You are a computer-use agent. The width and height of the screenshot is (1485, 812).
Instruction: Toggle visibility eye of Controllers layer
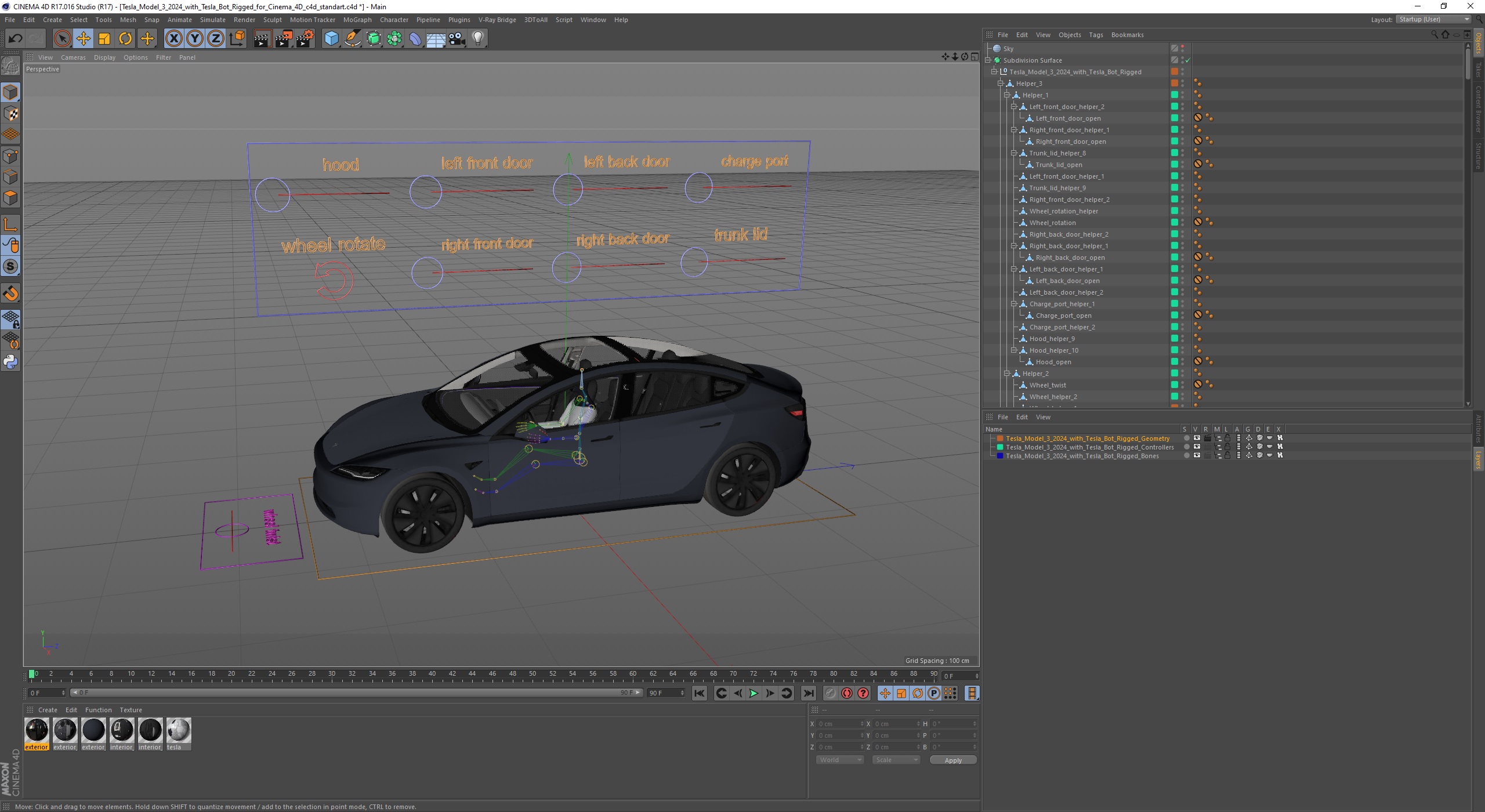click(1197, 447)
